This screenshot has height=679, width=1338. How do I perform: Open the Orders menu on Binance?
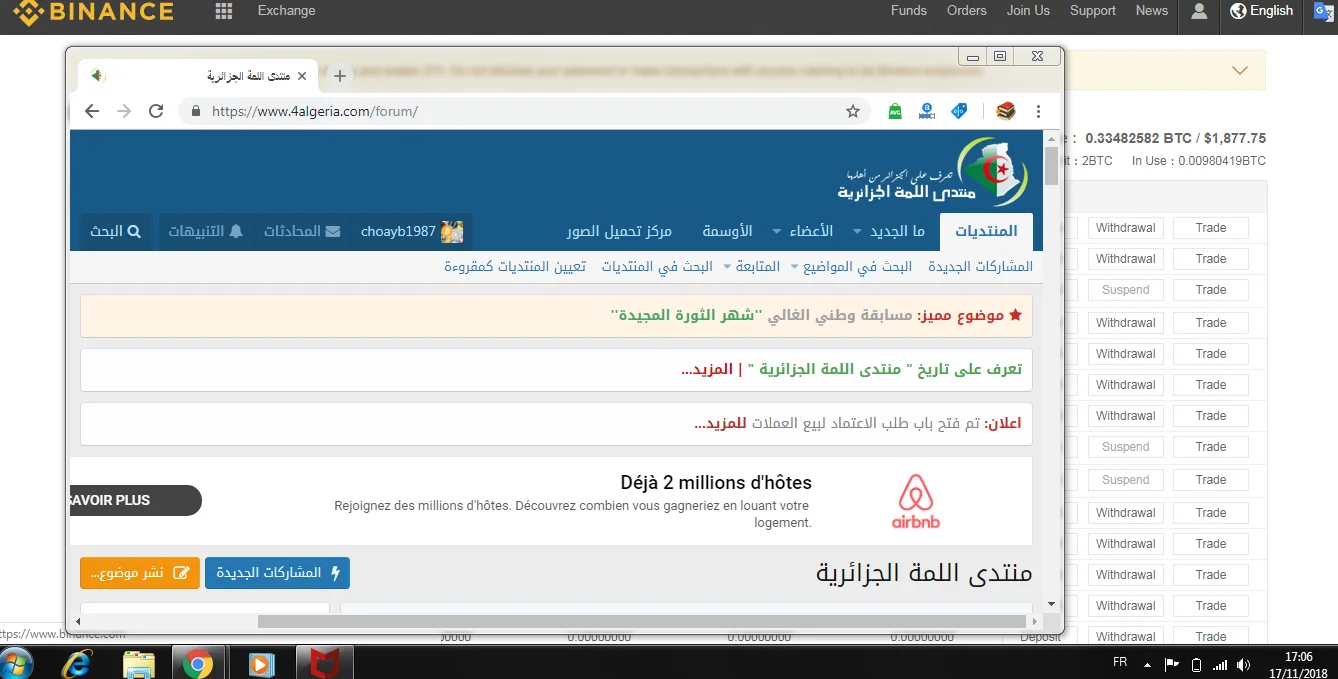click(966, 11)
